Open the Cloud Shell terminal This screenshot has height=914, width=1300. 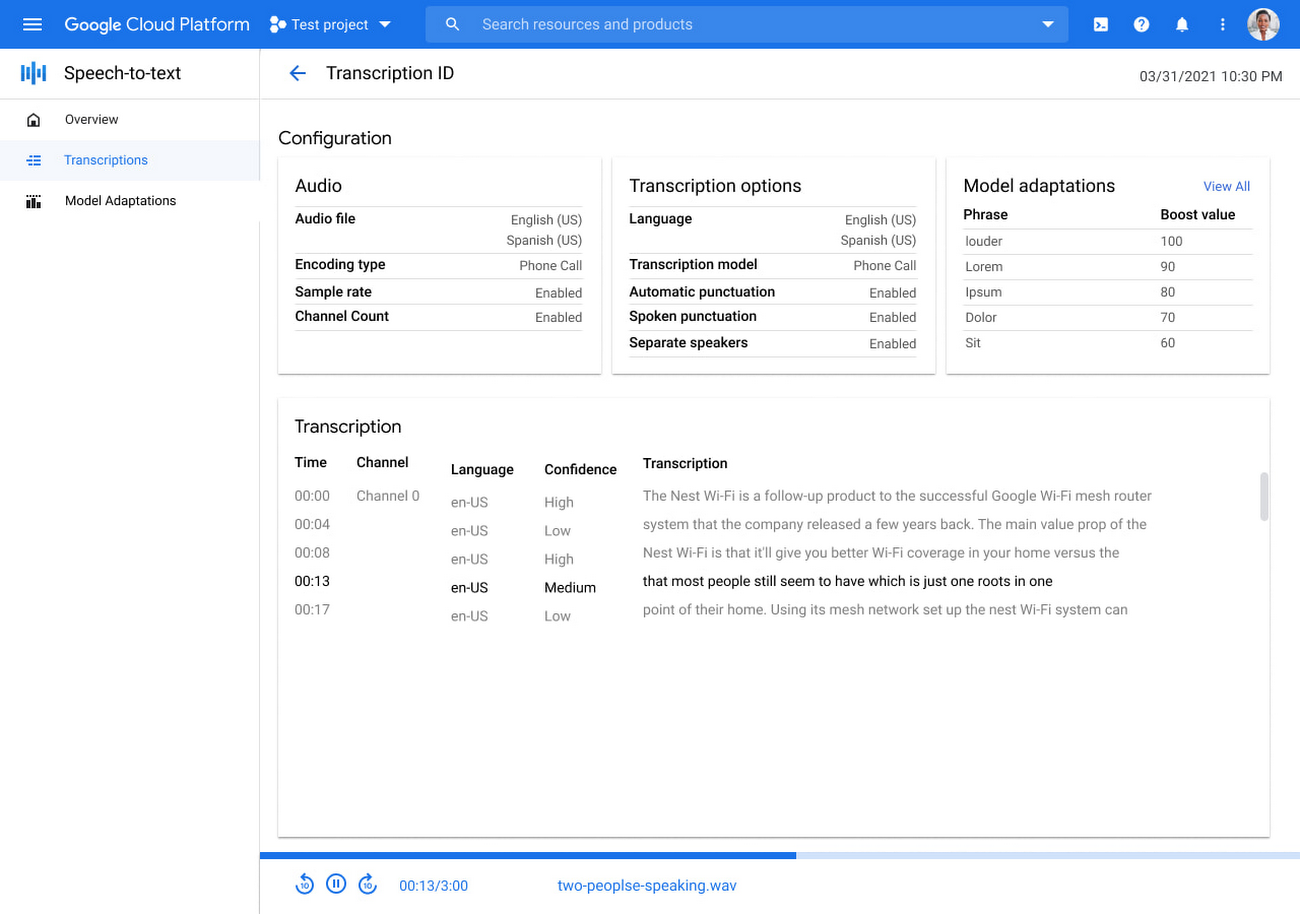coord(1101,24)
